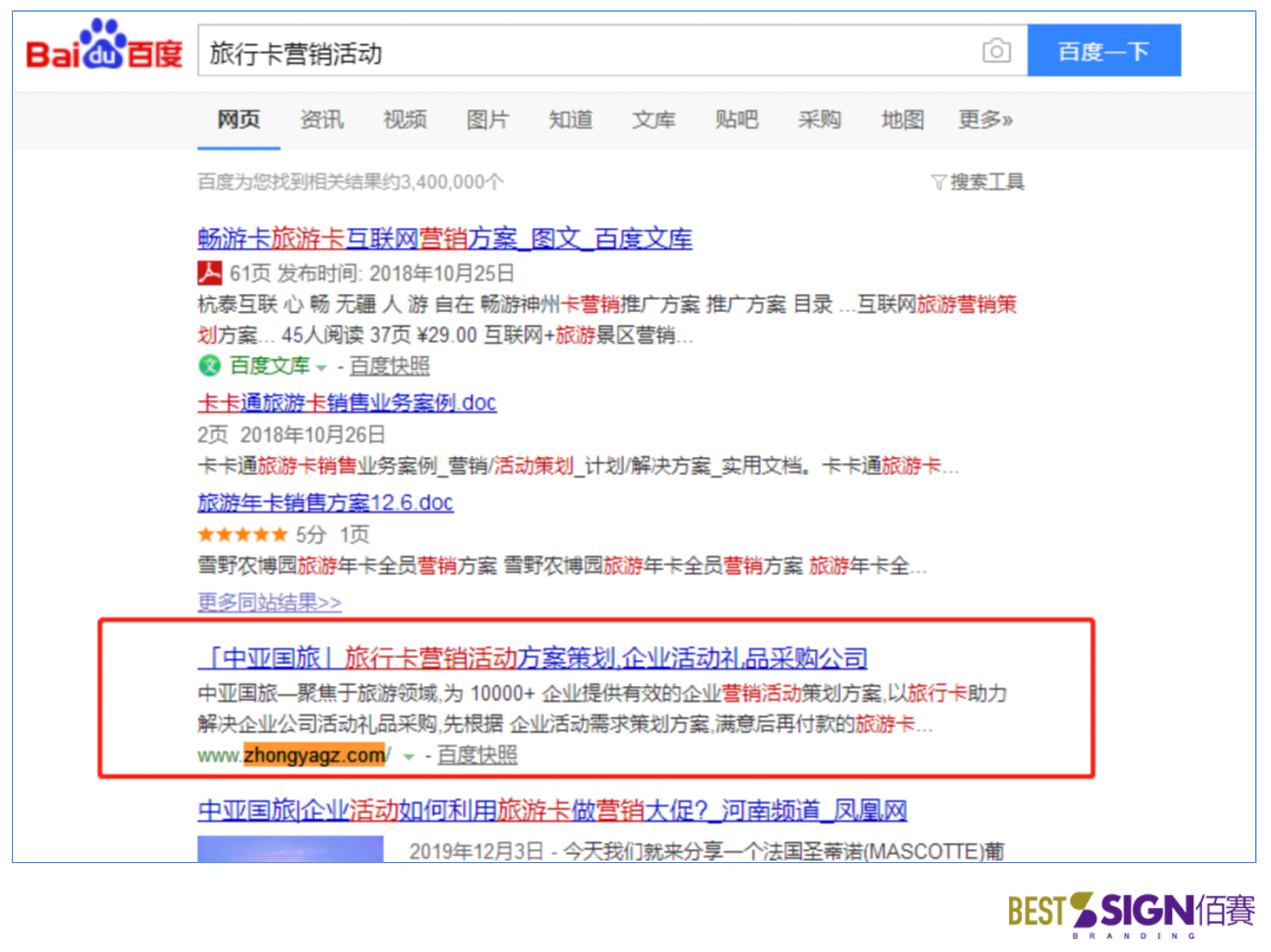
Task: Click the www.zhongyagz.com URL
Action: coord(294,756)
